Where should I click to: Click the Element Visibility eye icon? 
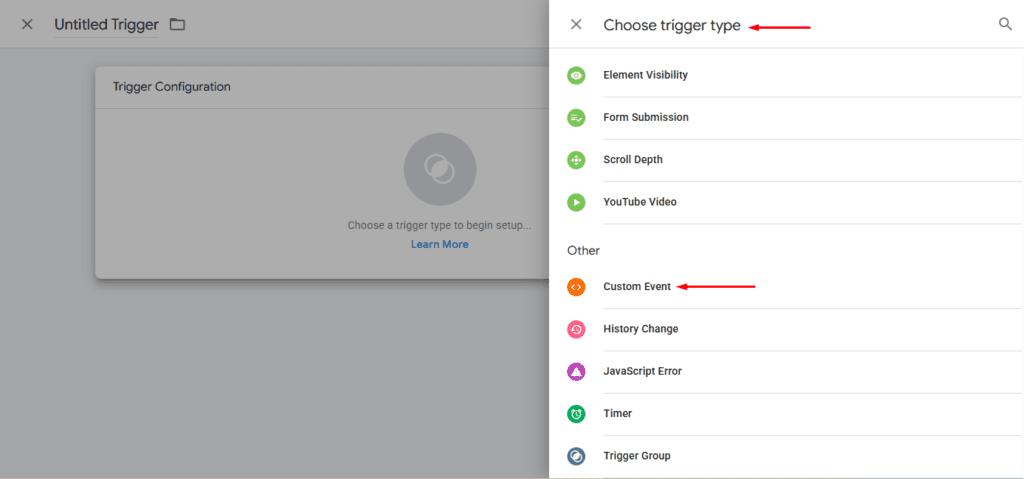pos(576,75)
